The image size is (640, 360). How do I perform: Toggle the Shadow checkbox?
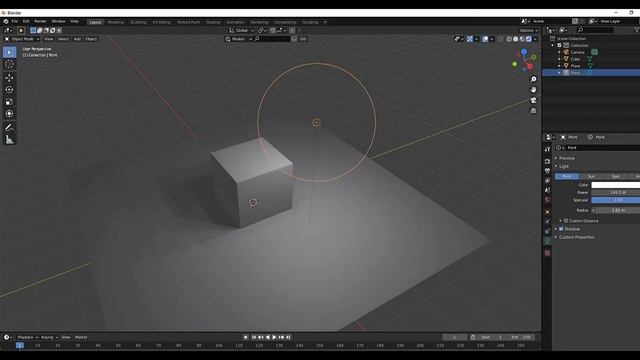[x=561, y=229]
